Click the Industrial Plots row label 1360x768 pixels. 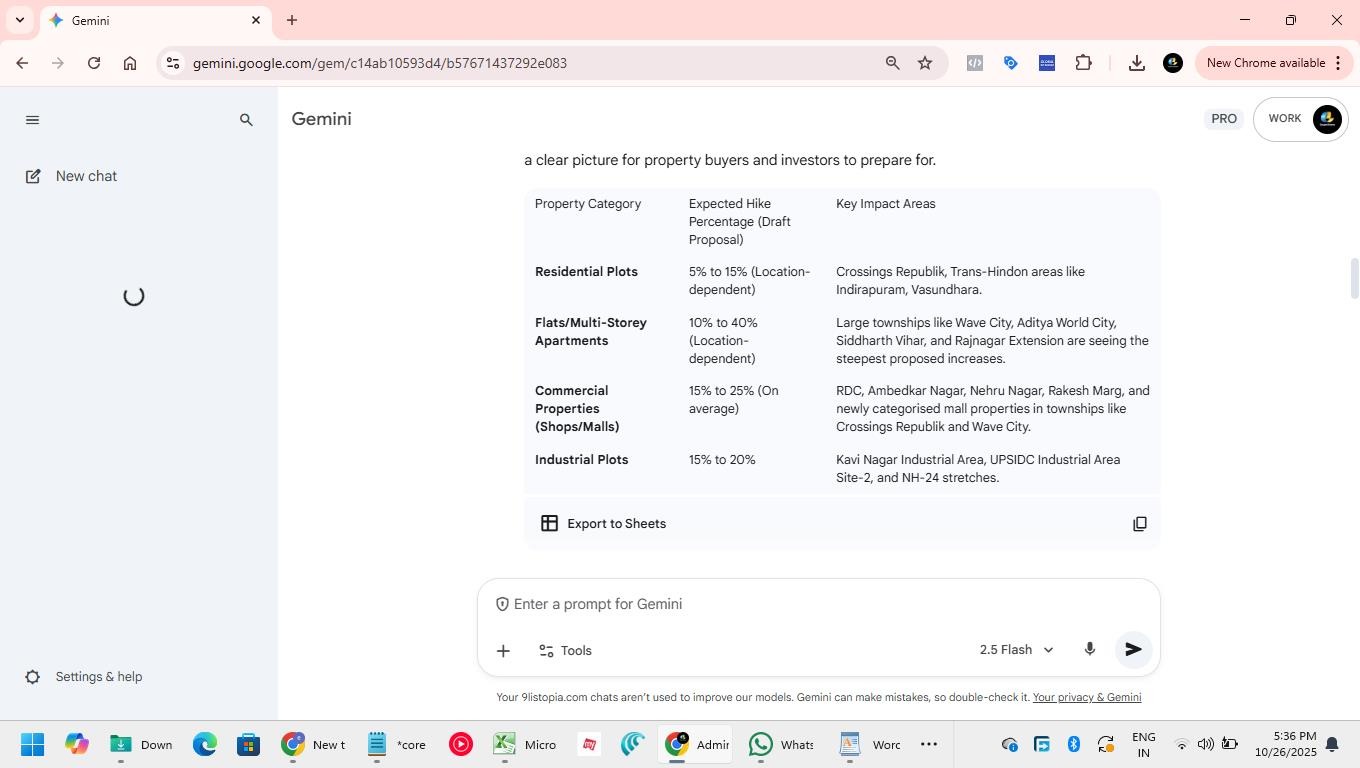pos(581,460)
